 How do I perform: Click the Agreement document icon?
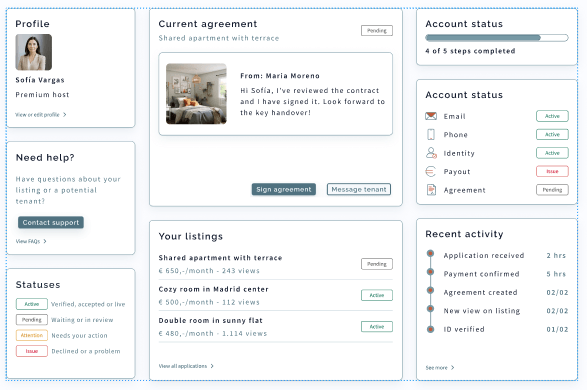pos(431,190)
